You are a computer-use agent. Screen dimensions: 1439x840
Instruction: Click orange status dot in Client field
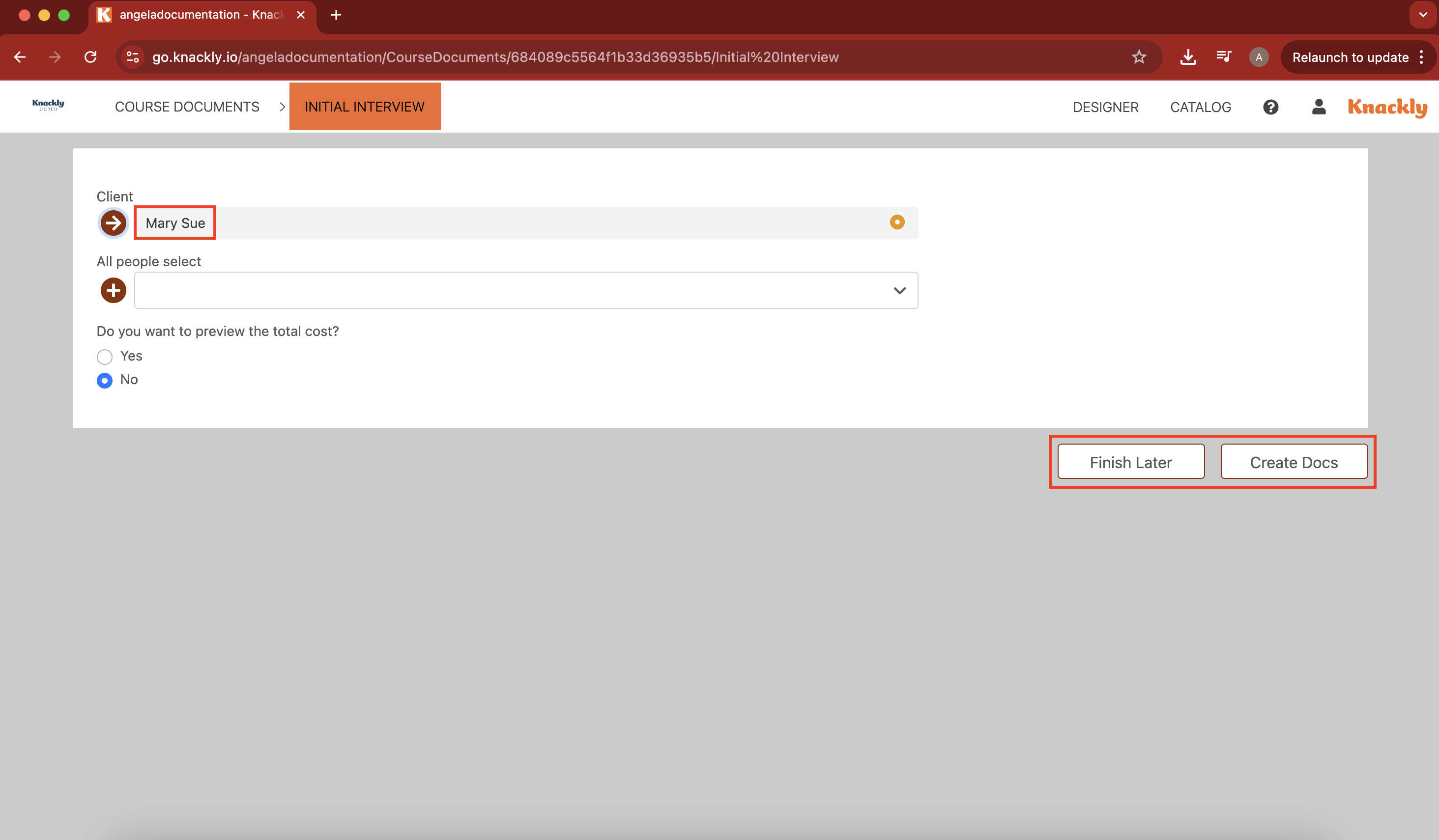[x=897, y=222]
